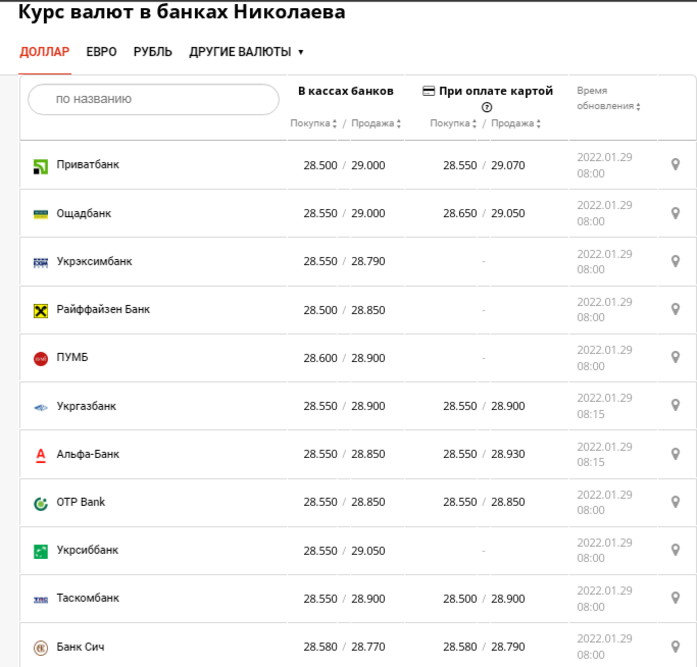Click the ПУМБ red logo icon
Image resolution: width=697 pixels, height=667 pixels.
click(x=41, y=358)
